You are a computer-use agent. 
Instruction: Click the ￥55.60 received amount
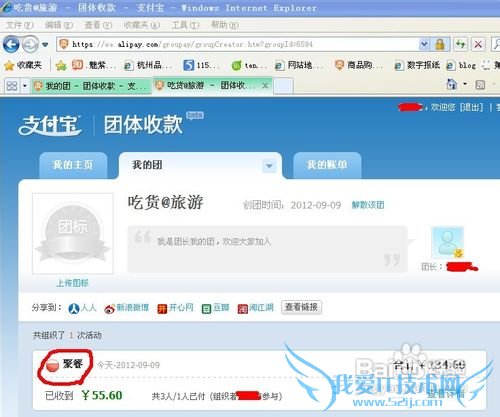[x=102, y=395]
